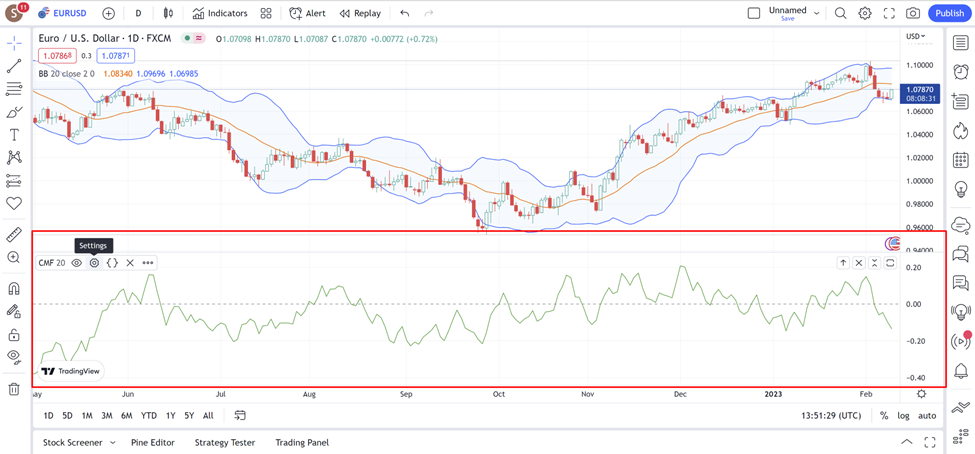
Task: Toggle lock all drawing tools
Action: [x=14, y=335]
